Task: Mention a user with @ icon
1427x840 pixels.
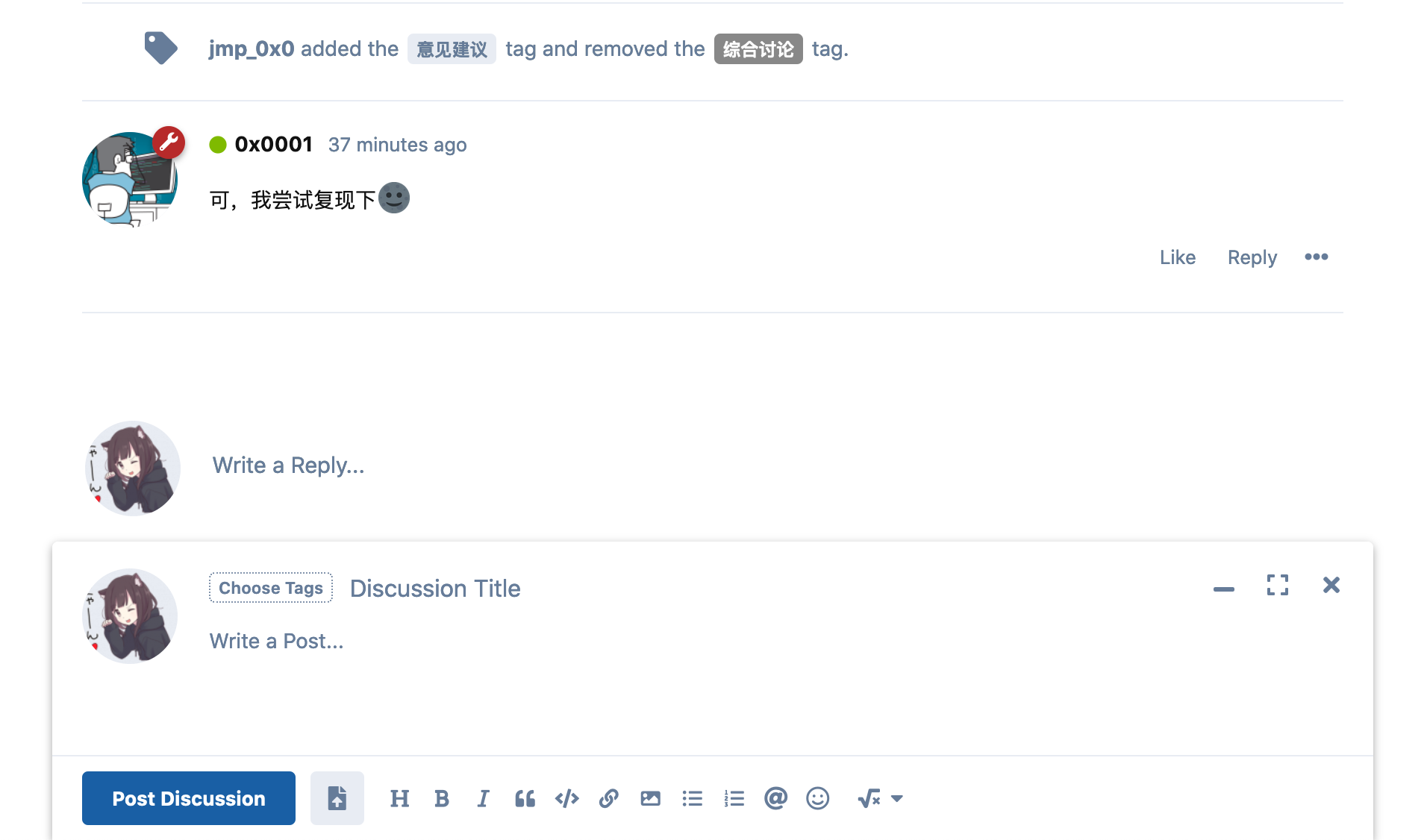Action: tap(776, 798)
